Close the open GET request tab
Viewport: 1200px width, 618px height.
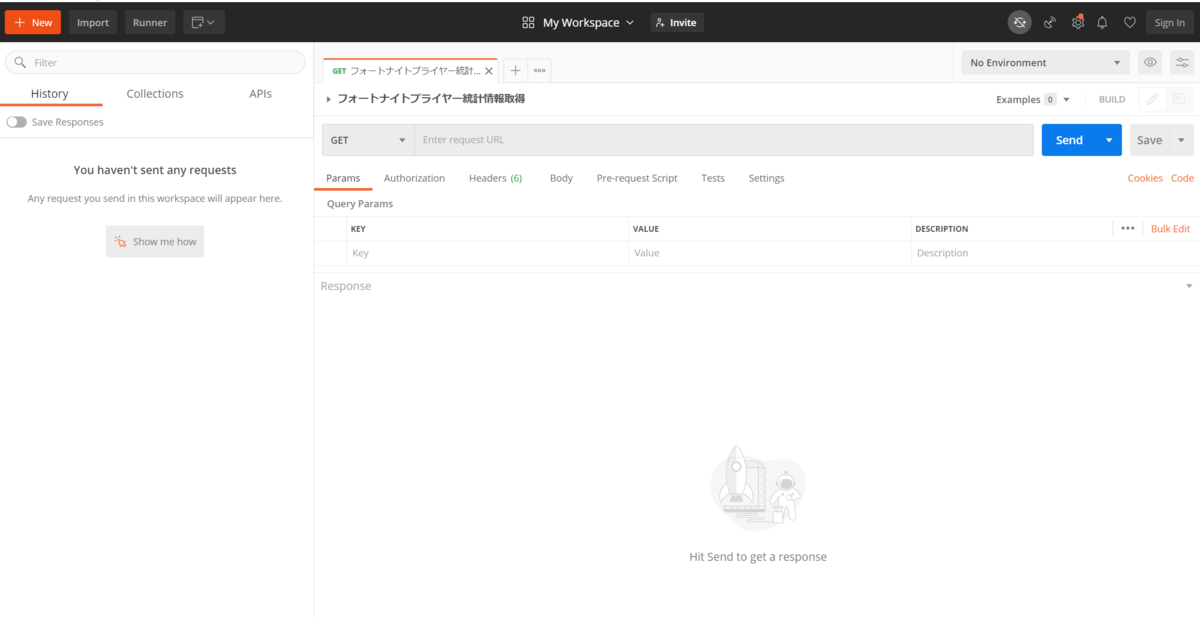pos(489,71)
